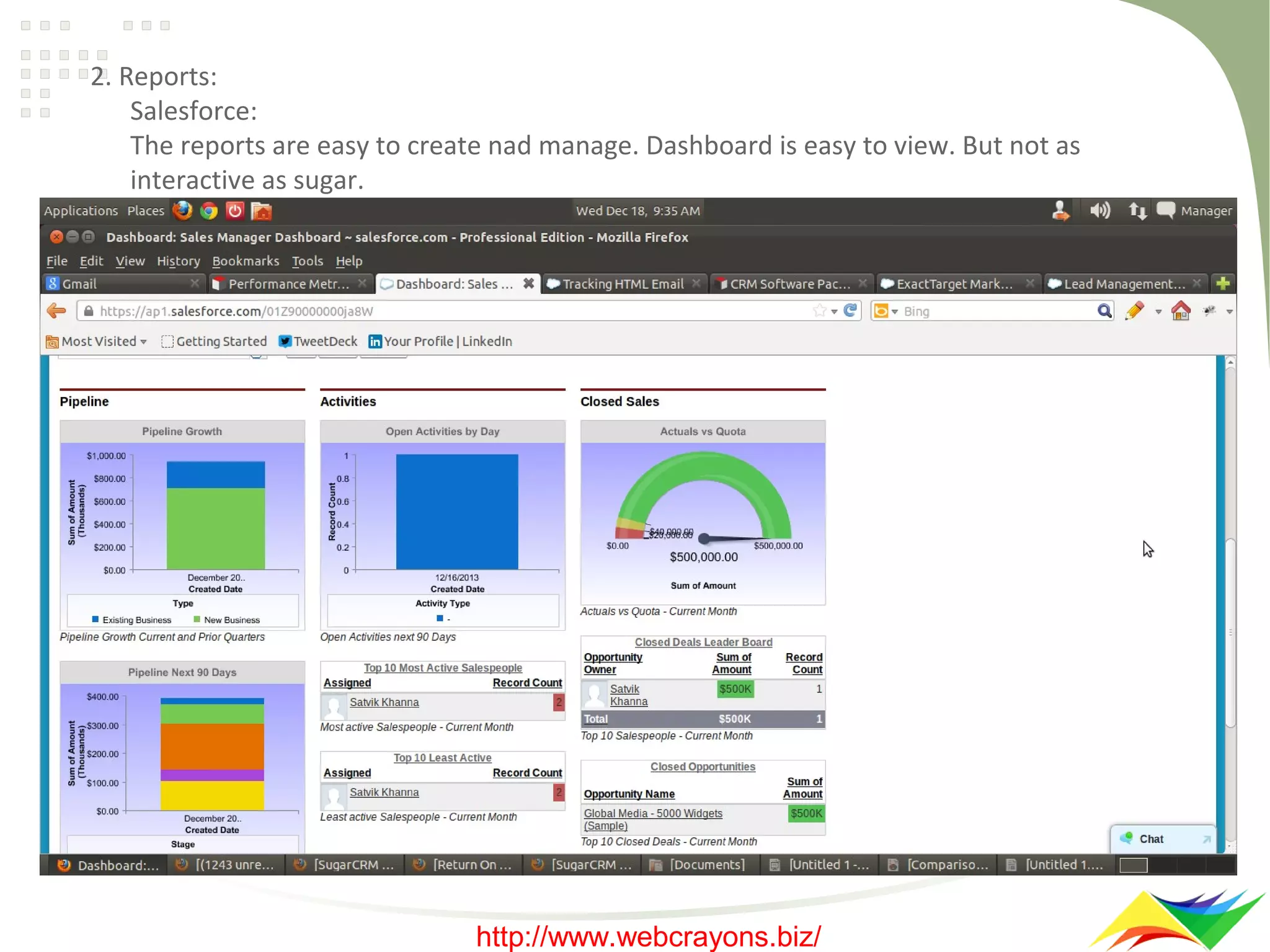Click the Chat button
This screenshot has width=1270, height=952.
pyautogui.click(x=1163, y=839)
